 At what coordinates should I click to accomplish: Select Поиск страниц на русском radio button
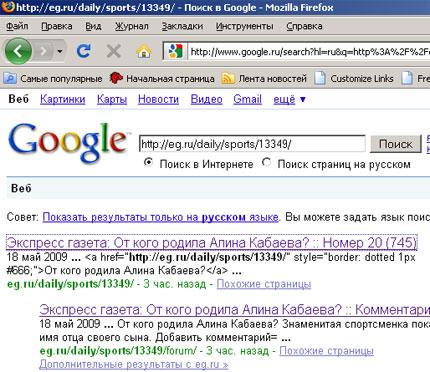point(267,163)
